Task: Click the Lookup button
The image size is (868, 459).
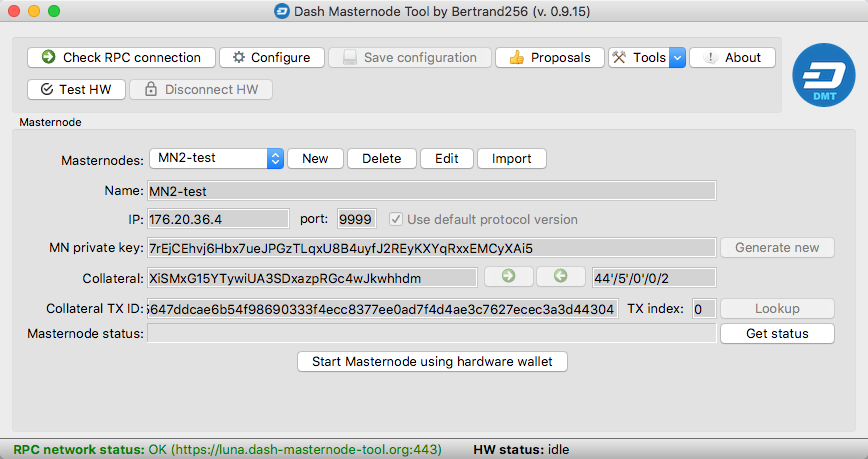Action: [777, 309]
